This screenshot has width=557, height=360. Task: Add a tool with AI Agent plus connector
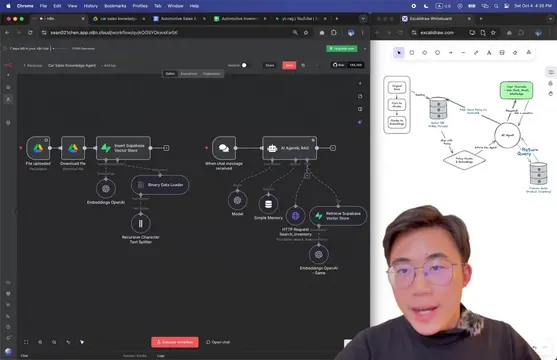pyautogui.click(x=307, y=175)
